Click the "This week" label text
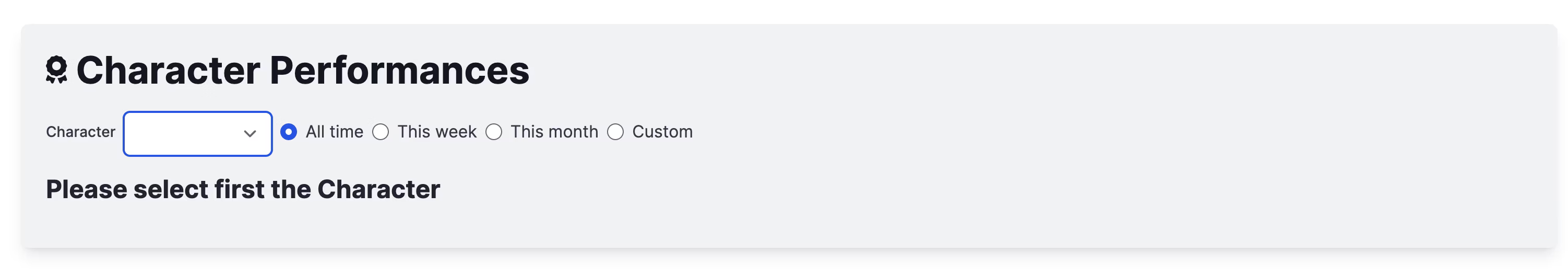This screenshot has width=1568, height=275. pyautogui.click(x=436, y=132)
